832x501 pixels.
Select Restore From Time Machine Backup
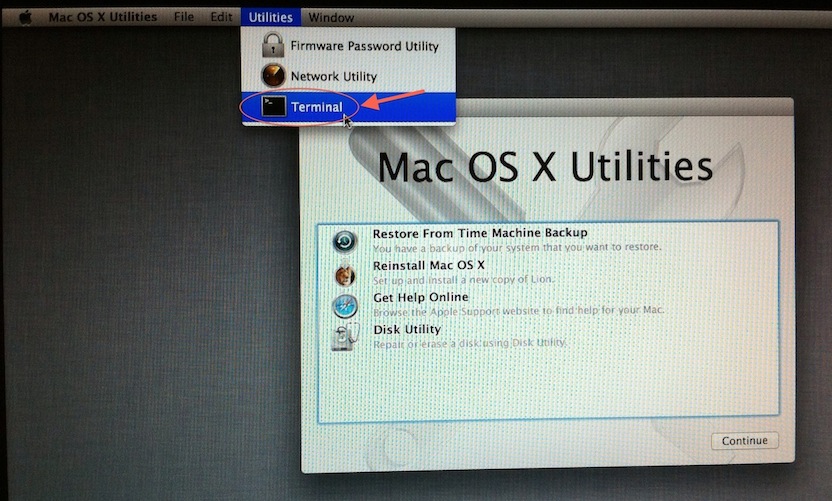coord(480,233)
